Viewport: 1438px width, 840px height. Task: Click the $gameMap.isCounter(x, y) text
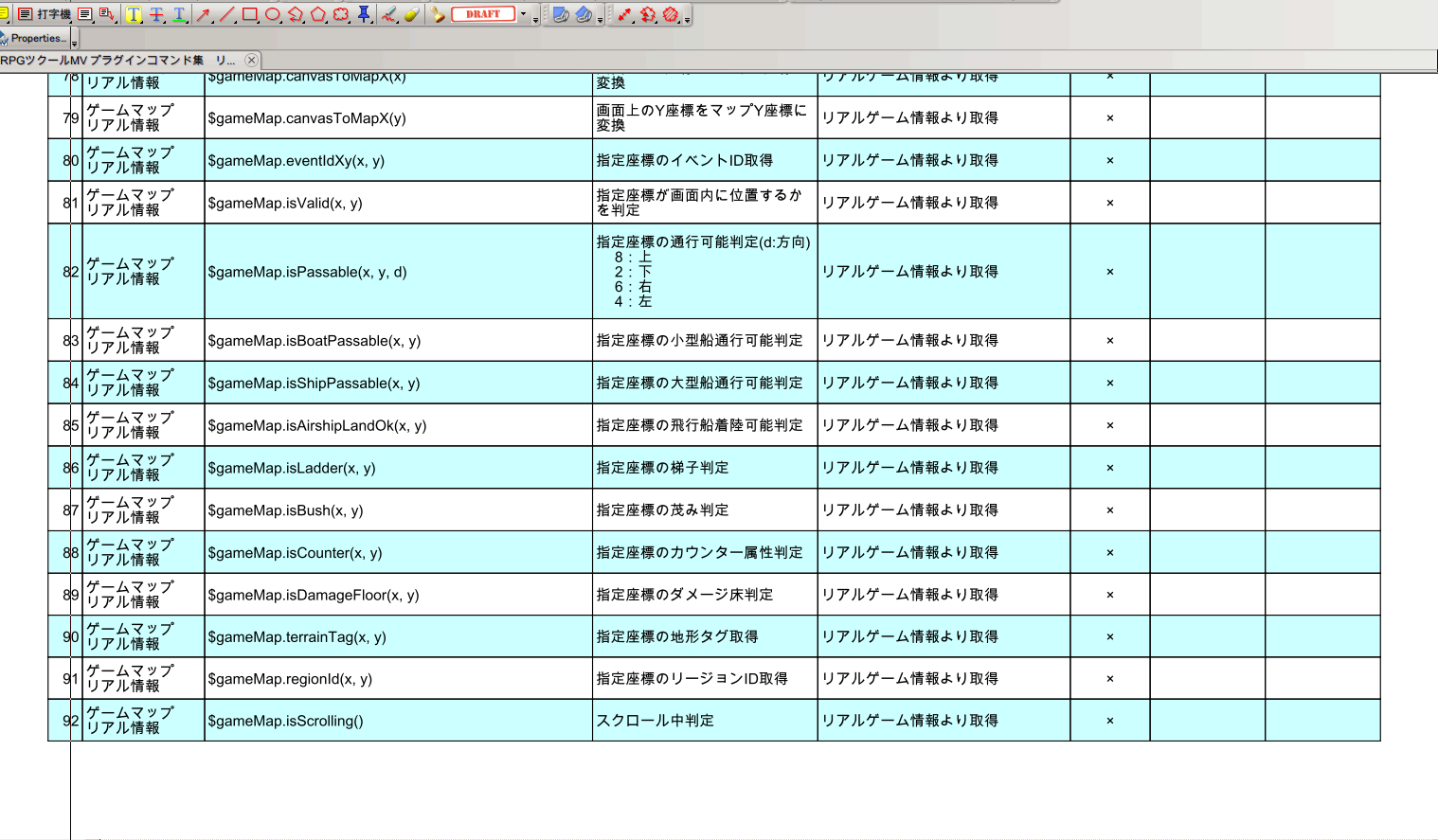point(295,553)
